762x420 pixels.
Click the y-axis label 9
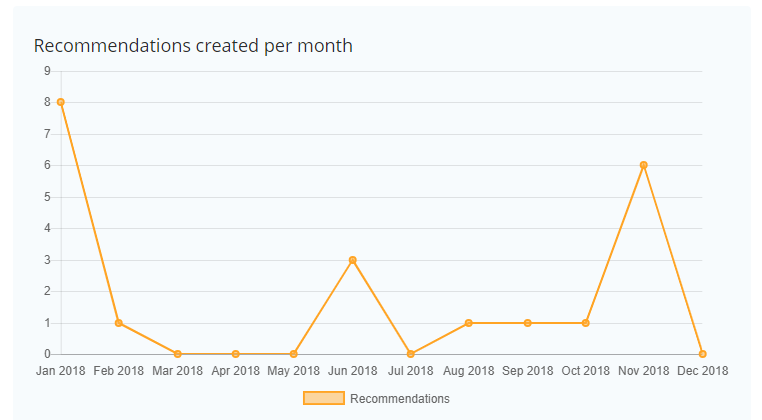click(47, 71)
